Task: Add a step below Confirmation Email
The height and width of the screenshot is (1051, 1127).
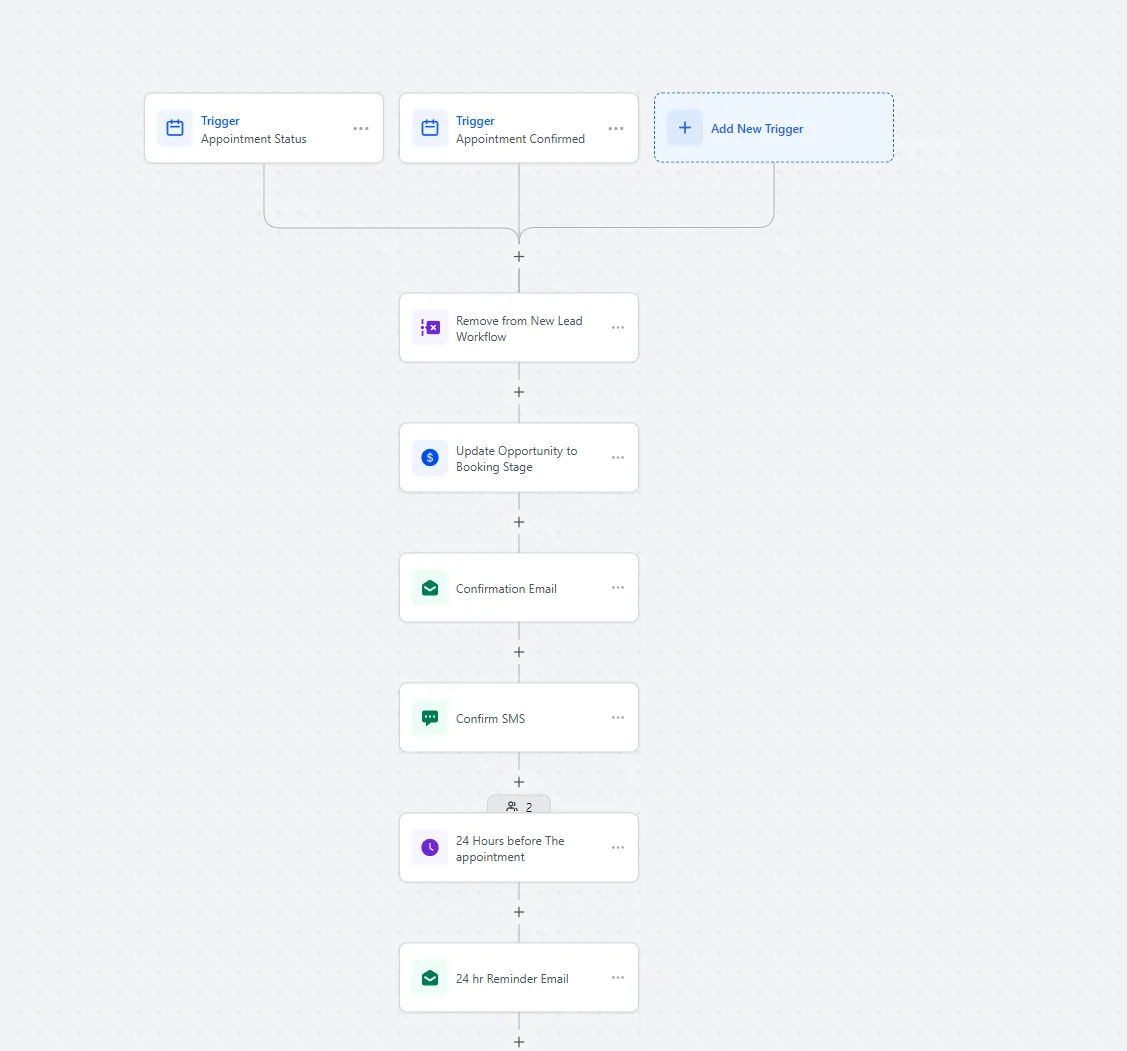Action: coord(519,653)
